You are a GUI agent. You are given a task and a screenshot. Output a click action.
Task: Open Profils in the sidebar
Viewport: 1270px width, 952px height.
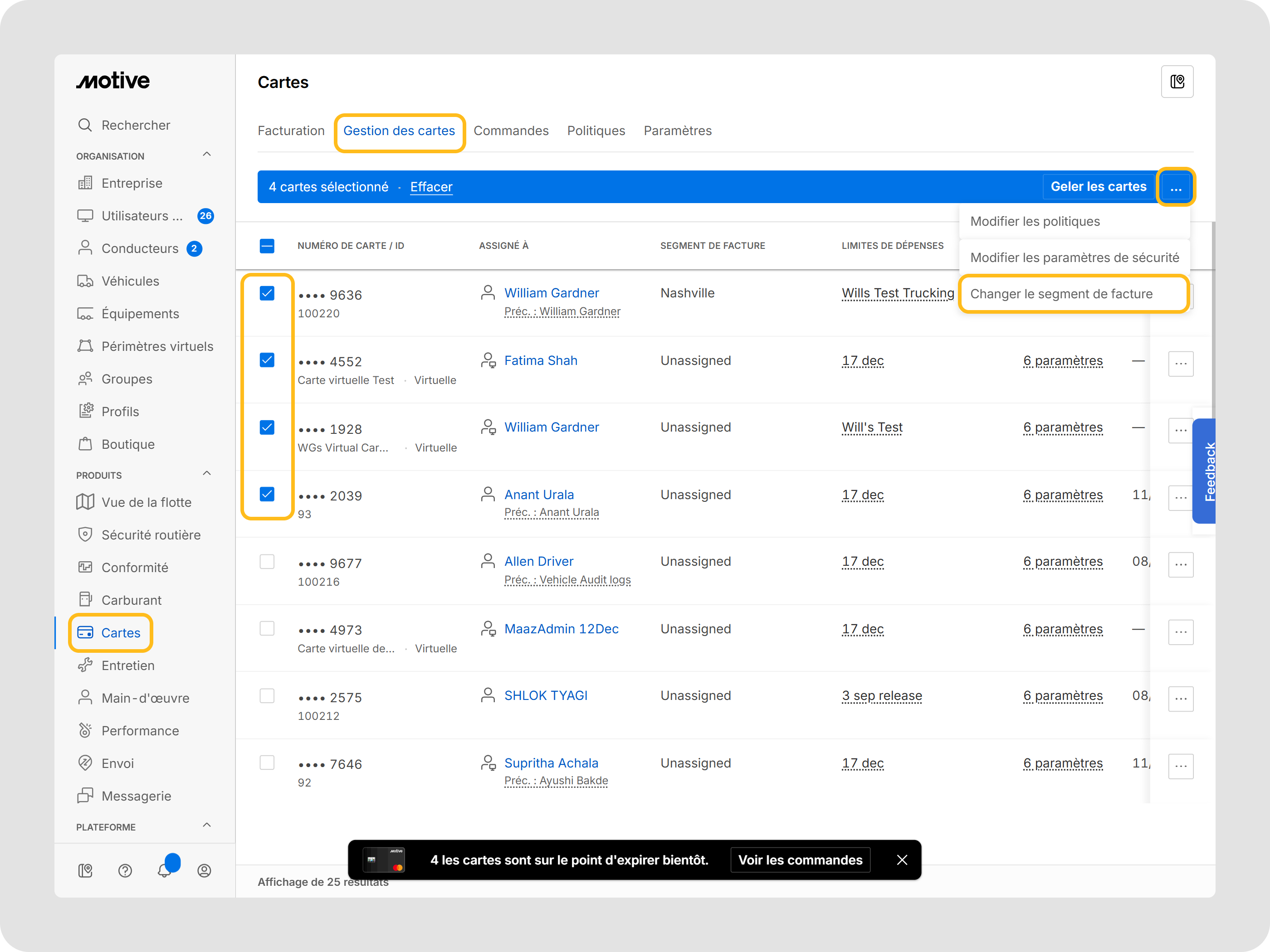[108, 412]
